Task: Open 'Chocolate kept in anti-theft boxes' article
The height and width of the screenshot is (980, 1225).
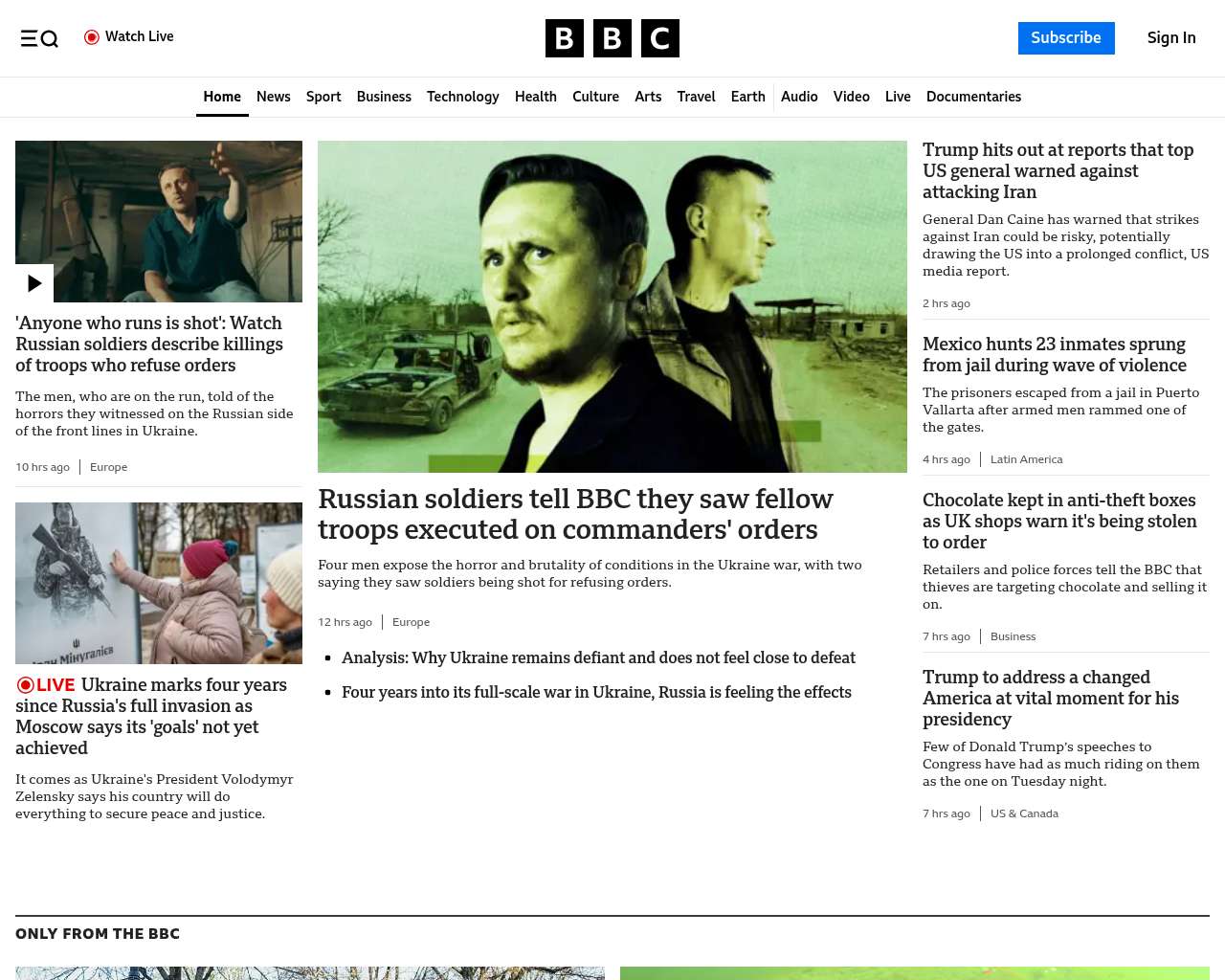Action: (1059, 521)
